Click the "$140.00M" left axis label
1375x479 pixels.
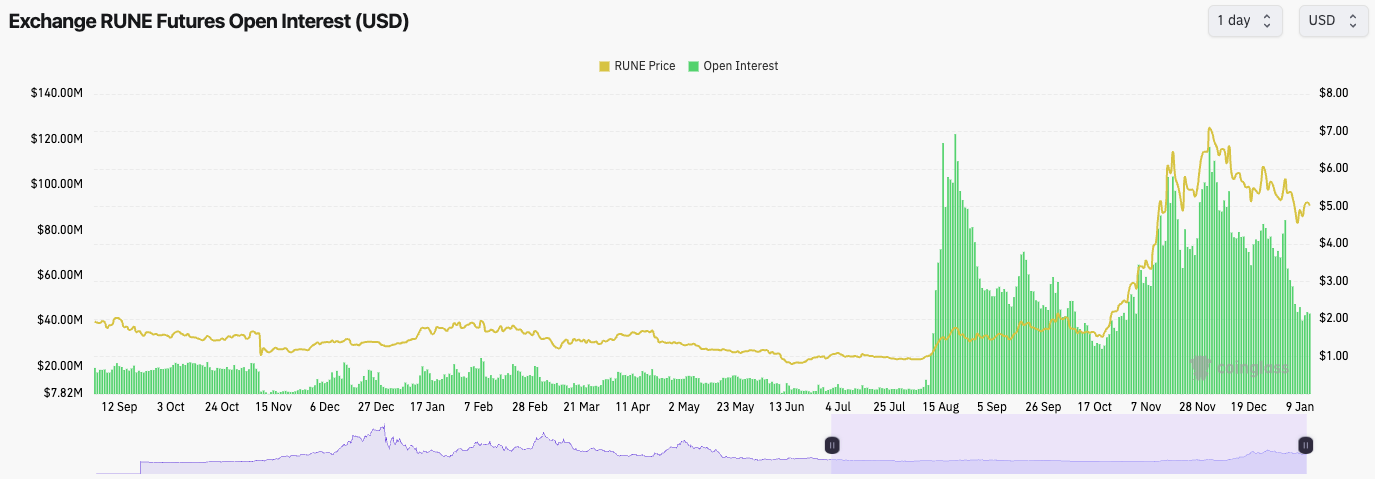tap(56, 93)
